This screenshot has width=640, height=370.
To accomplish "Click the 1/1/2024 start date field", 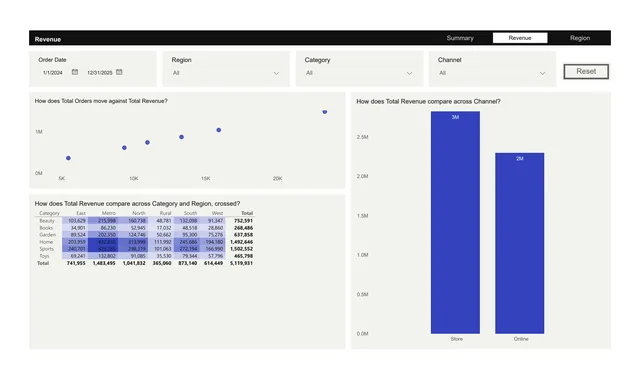I will (53, 73).
